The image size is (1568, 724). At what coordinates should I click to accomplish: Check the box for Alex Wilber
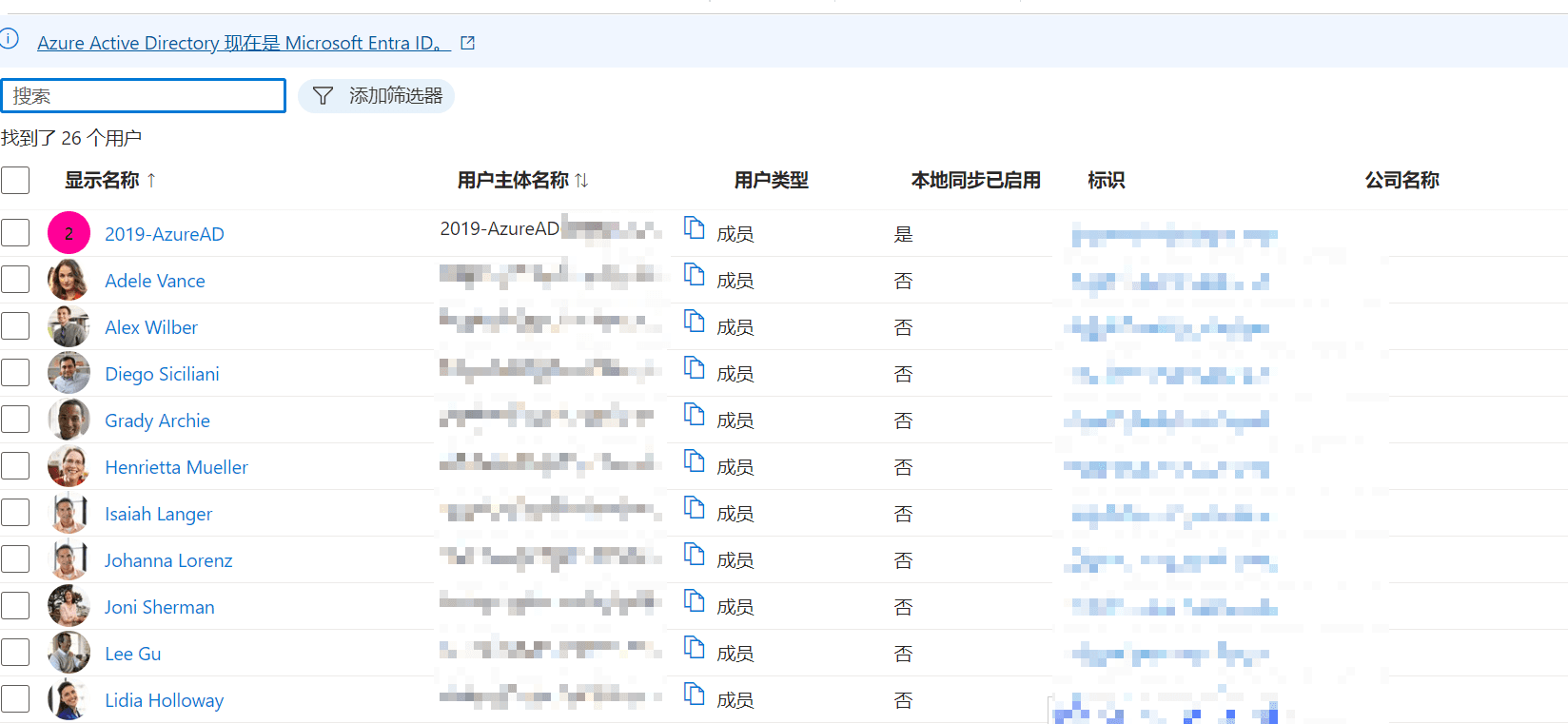click(x=15, y=326)
